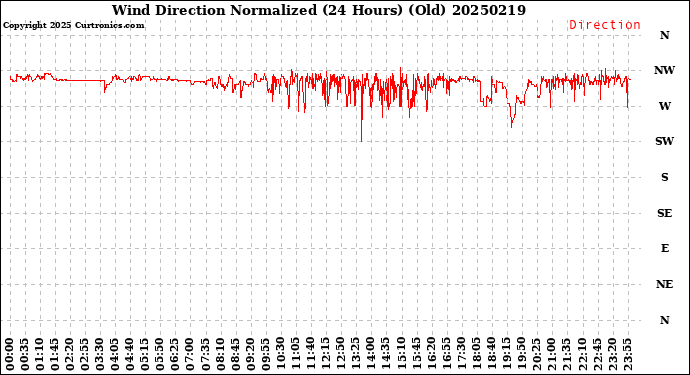Click the 15:45 time label
Viewport: 690px width, 375px height.
point(416,355)
